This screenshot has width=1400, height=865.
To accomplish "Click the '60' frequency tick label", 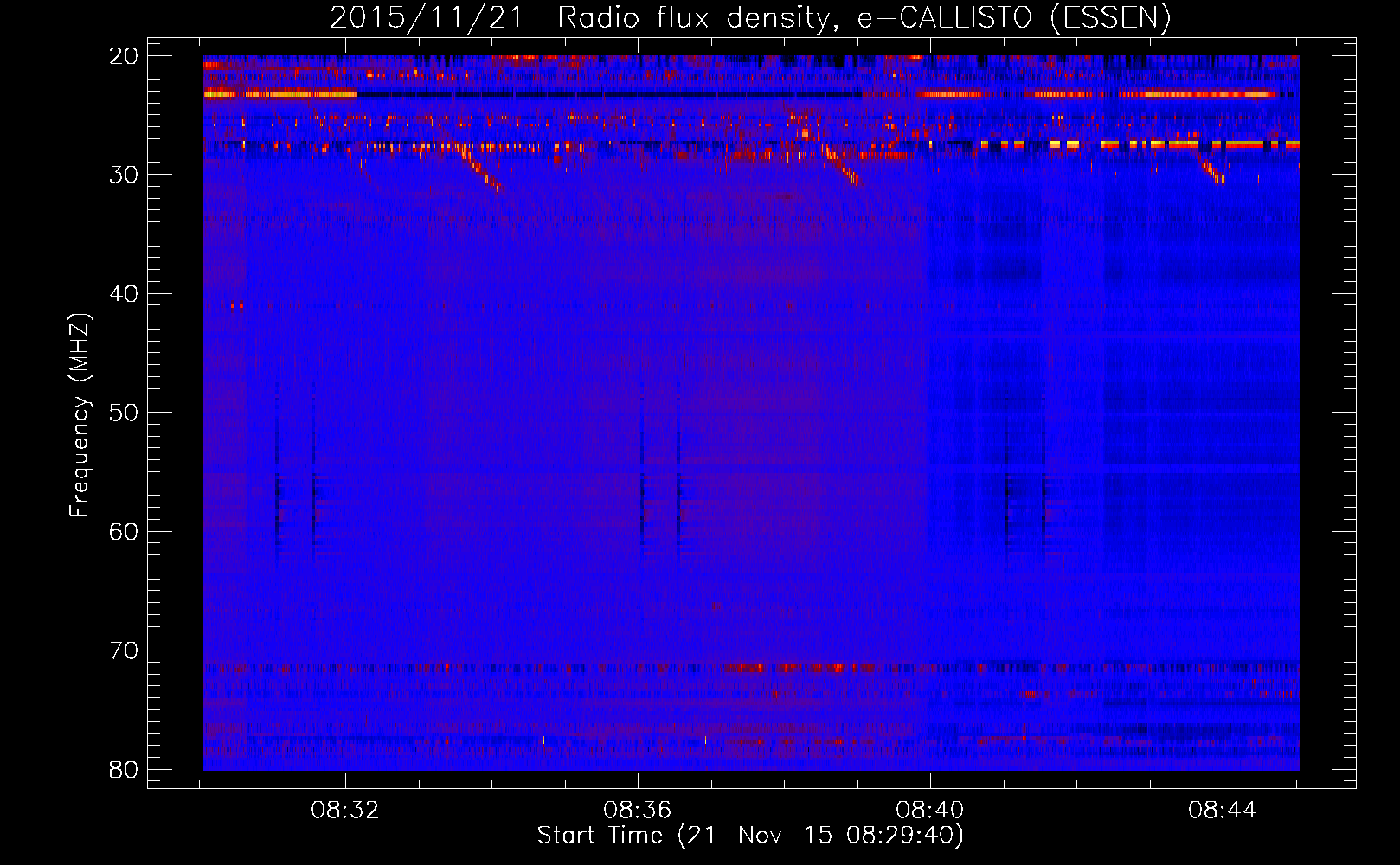I will [x=125, y=531].
